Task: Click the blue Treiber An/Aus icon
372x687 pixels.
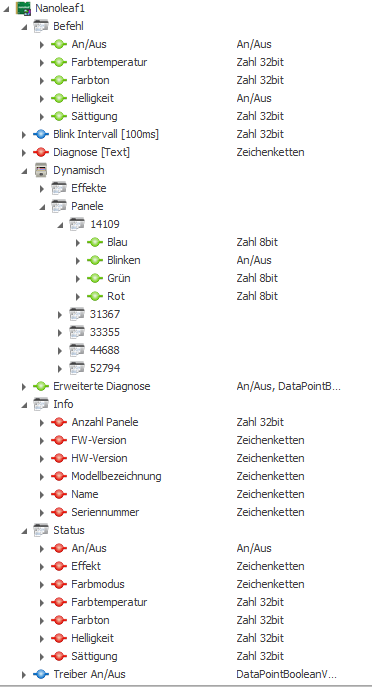Action: pos(41,674)
